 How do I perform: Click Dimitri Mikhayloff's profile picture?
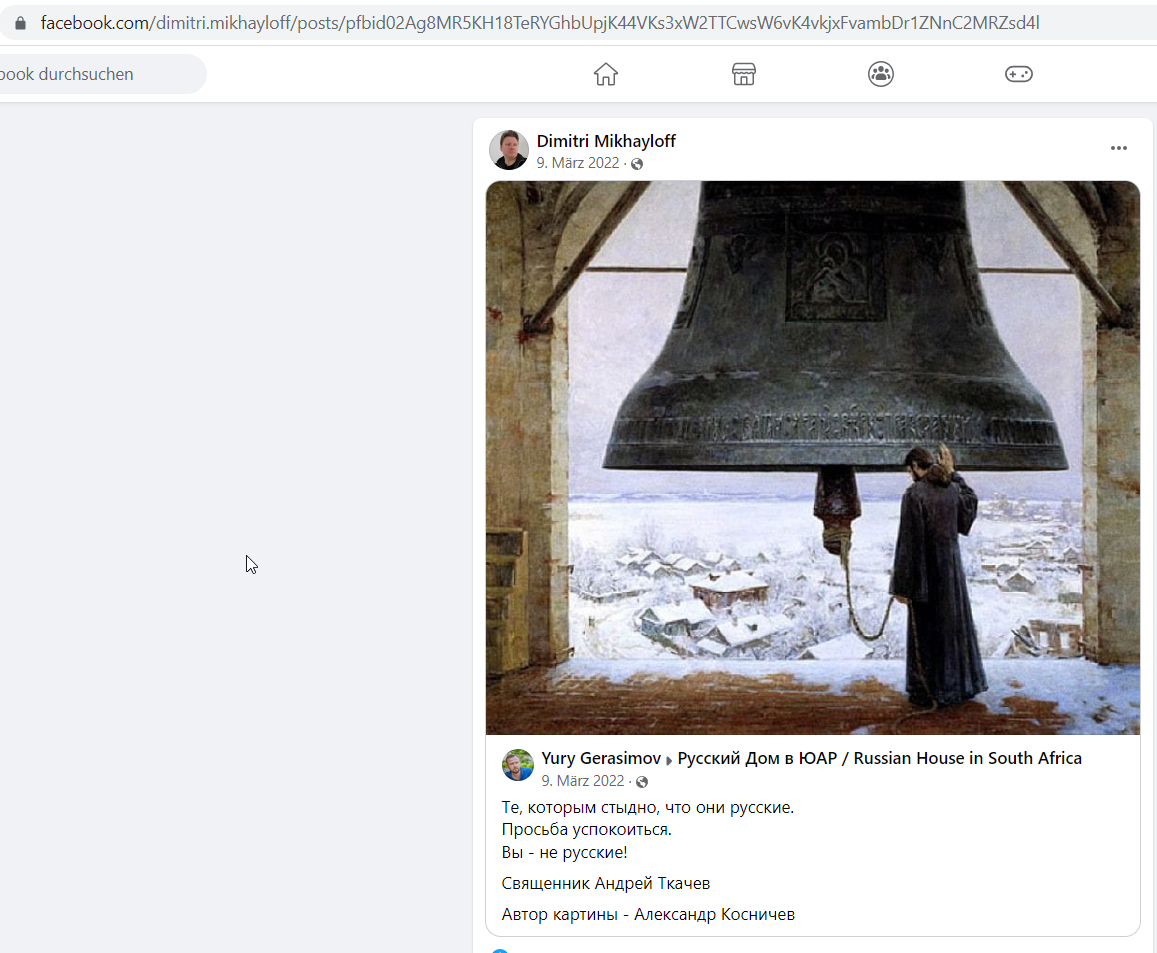[x=509, y=150]
